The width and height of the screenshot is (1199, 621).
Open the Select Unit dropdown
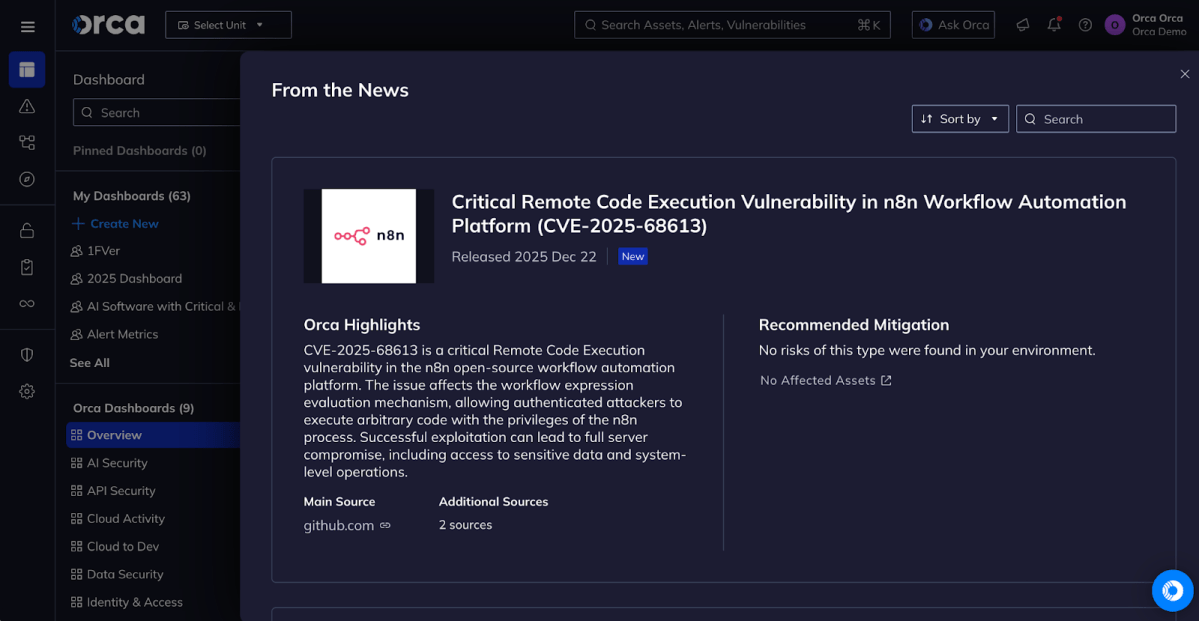pos(228,24)
